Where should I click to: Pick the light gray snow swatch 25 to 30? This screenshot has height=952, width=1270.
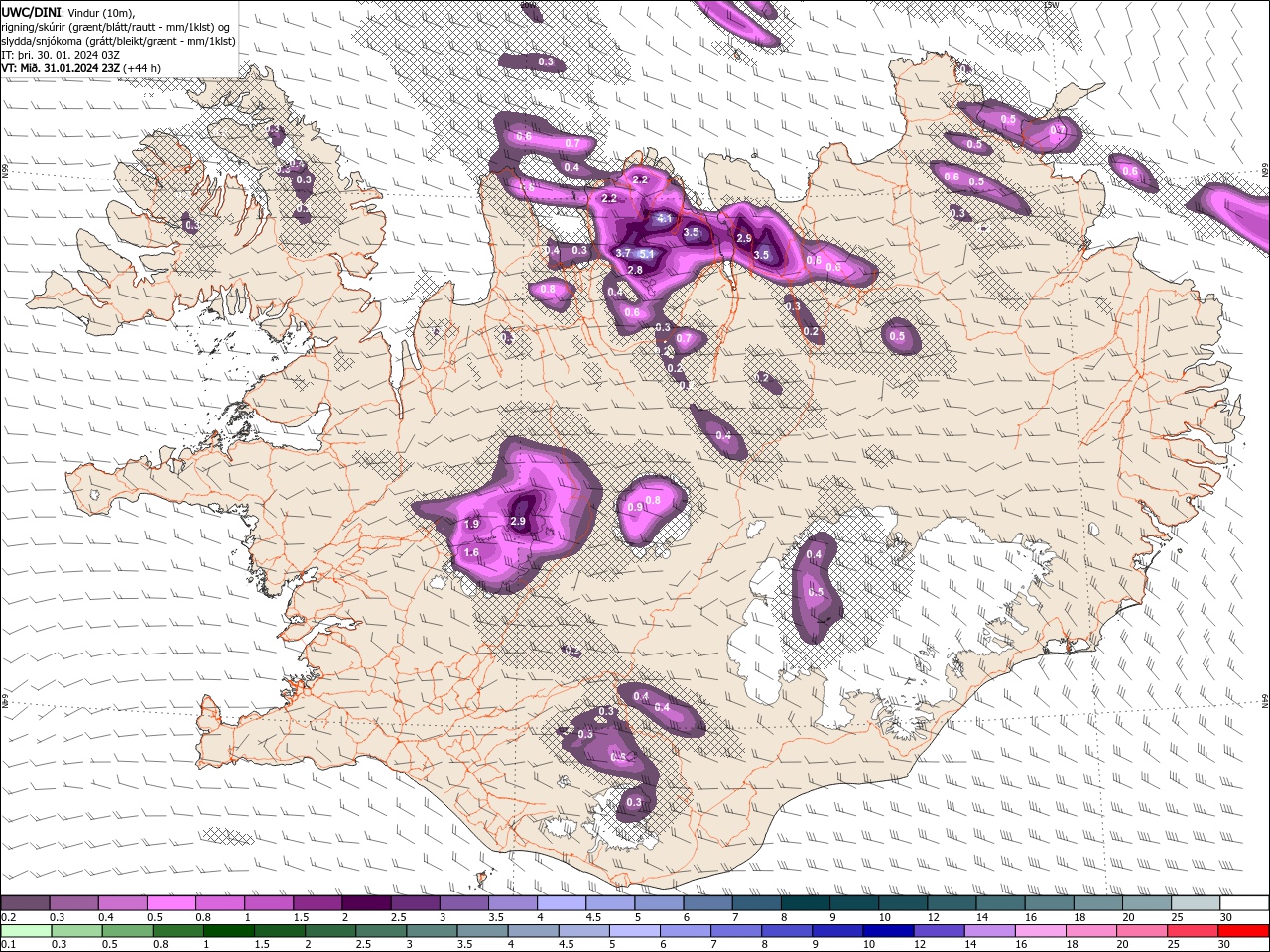[x=1196, y=903]
